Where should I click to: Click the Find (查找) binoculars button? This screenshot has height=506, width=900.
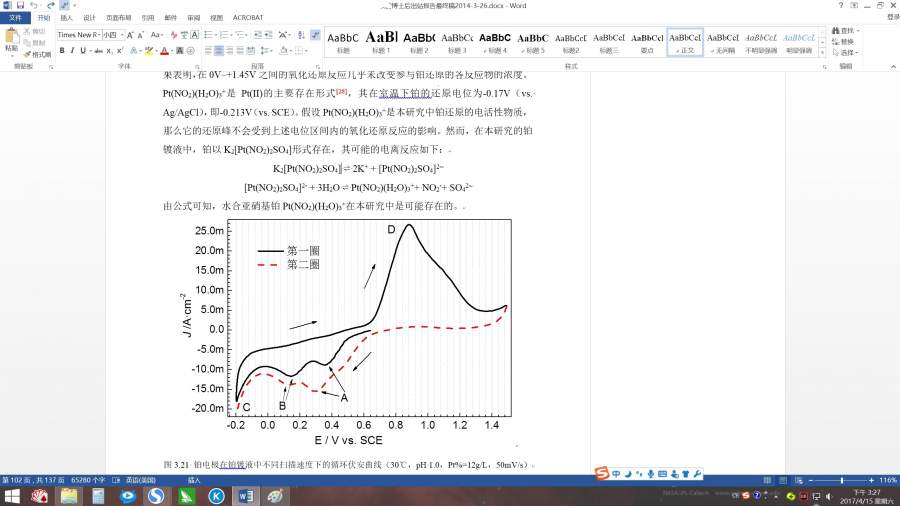click(844, 30)
